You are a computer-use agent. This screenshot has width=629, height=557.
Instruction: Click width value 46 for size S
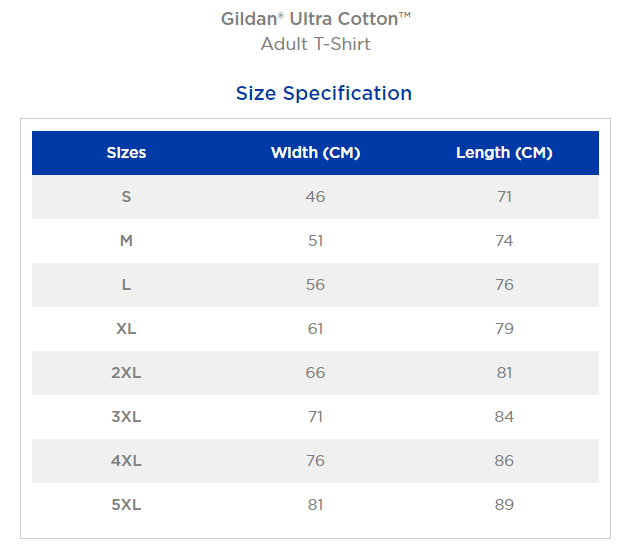[315, 197]
